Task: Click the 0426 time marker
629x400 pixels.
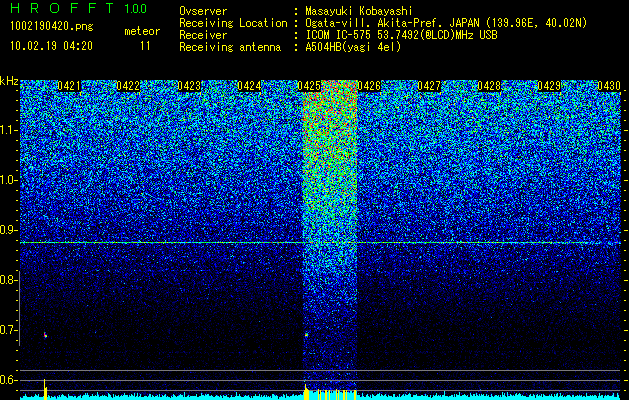Action: coord(369,86)
